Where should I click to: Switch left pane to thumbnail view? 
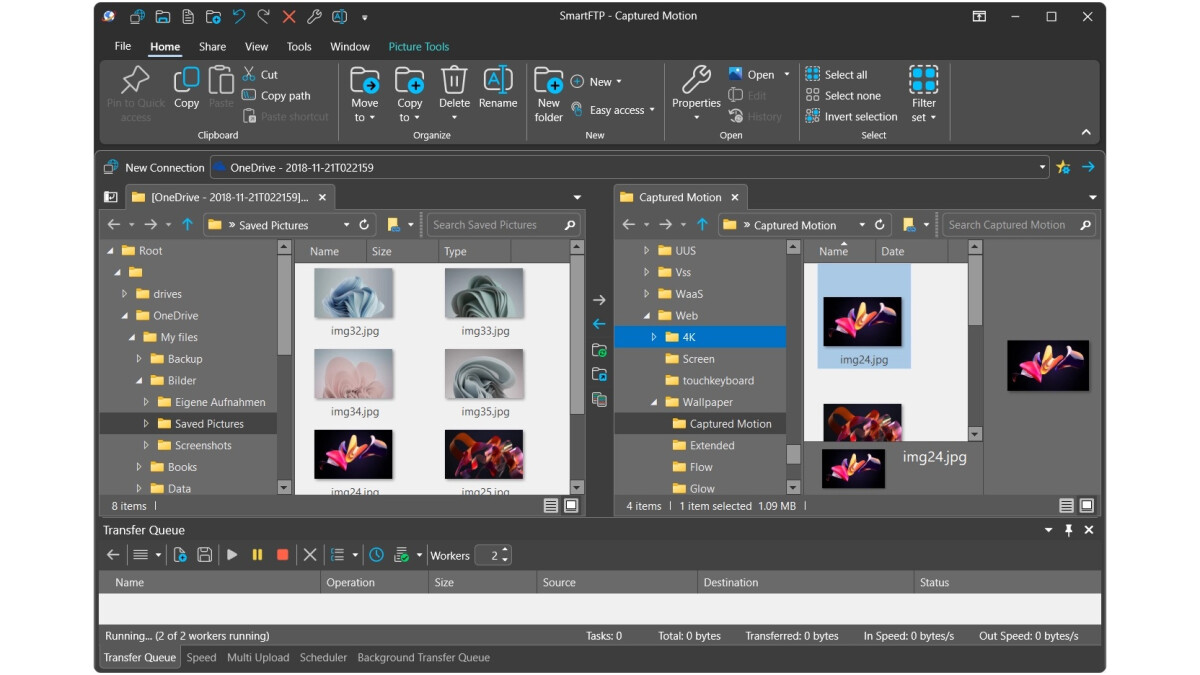tap(571, 506)
